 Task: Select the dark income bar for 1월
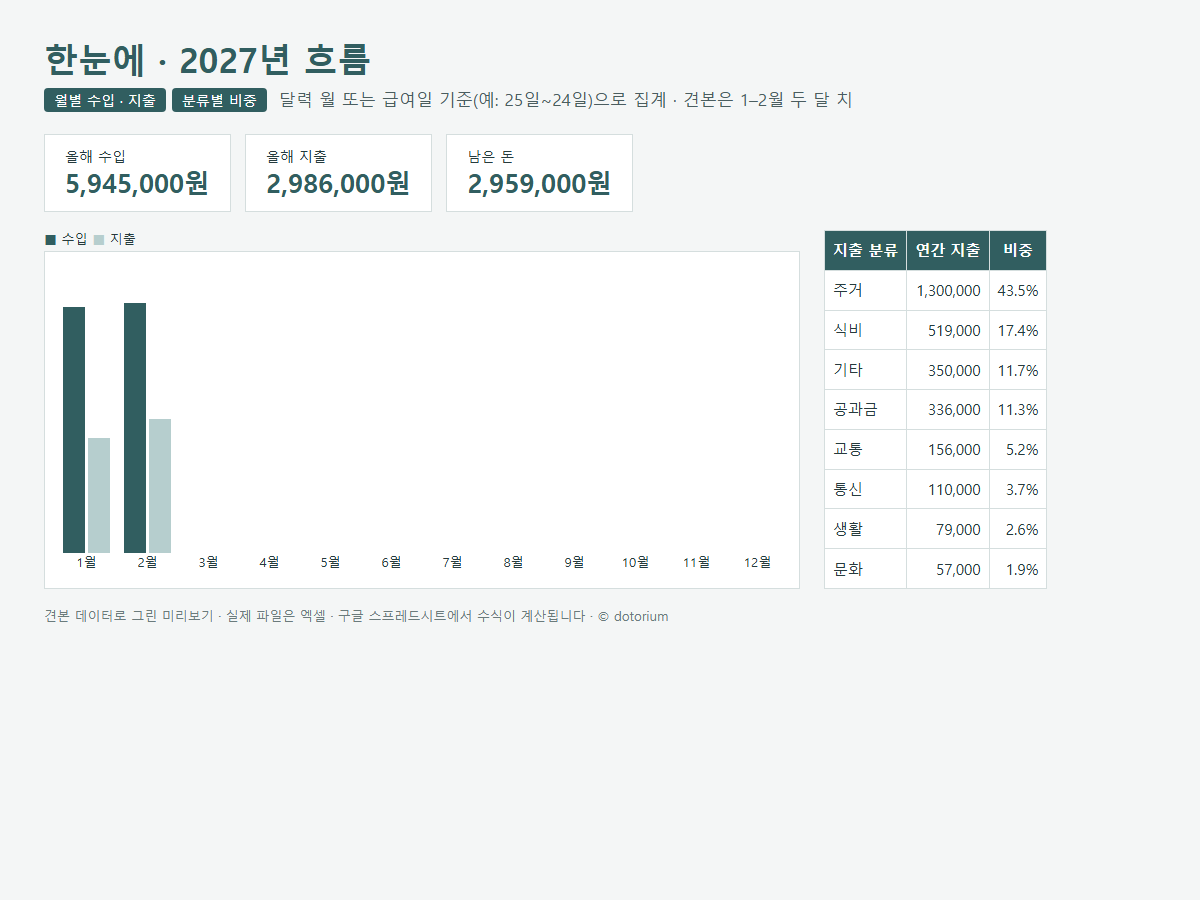(74, 430)
